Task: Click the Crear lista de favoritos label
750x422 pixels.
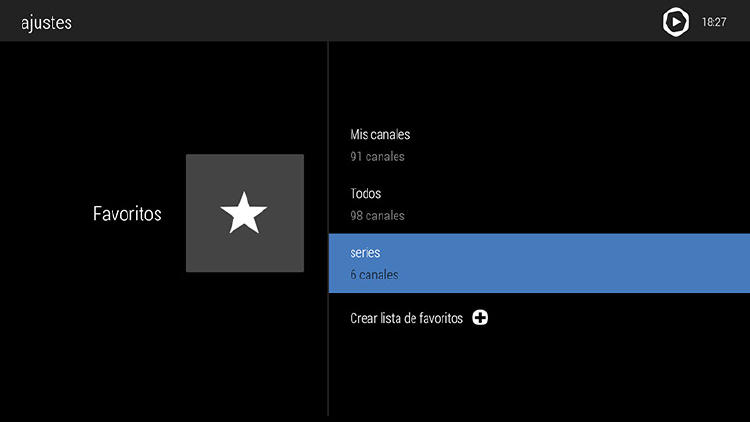Action: click(406, 318)
